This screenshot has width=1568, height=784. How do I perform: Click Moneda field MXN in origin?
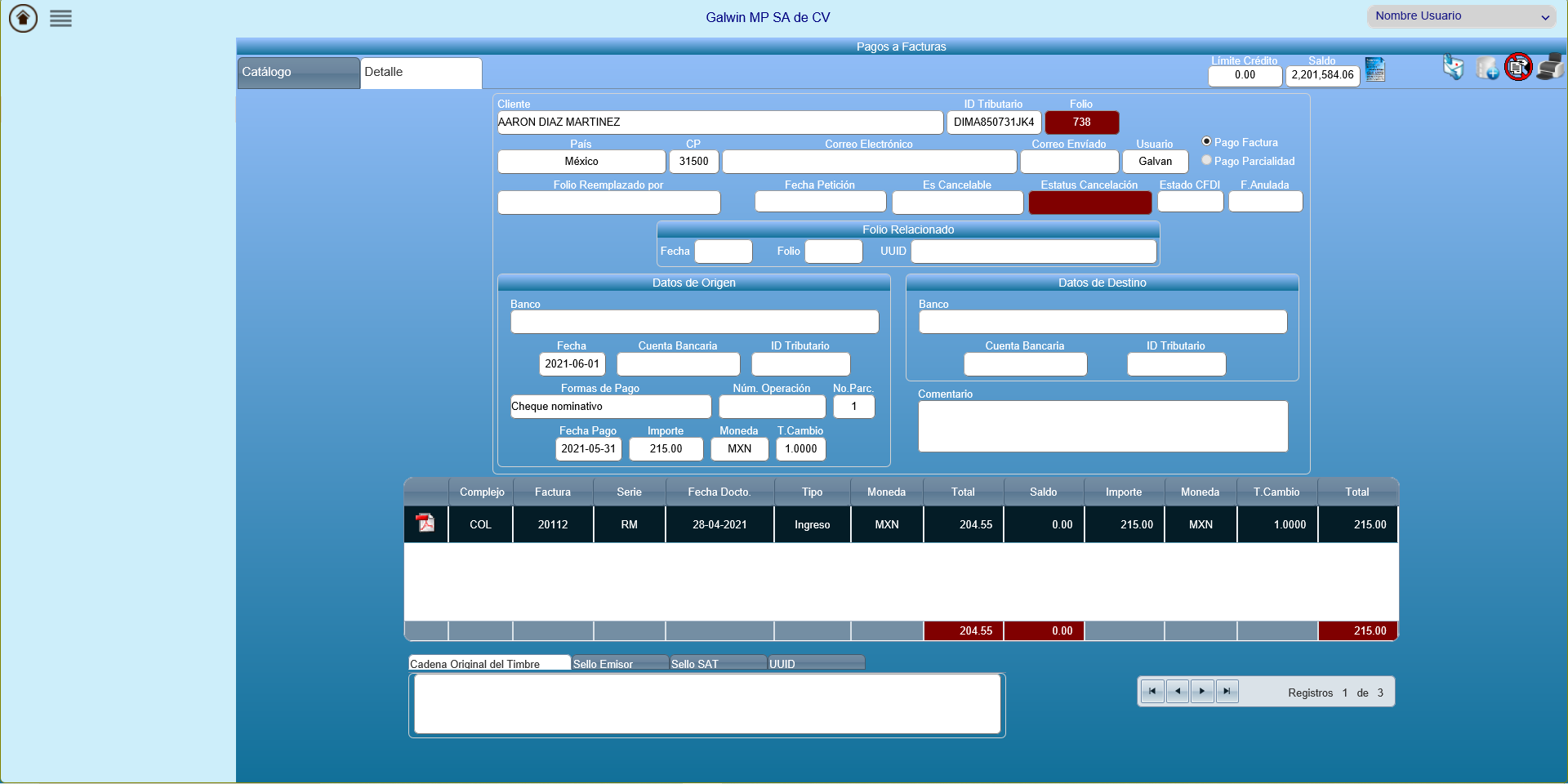[740, 449]
